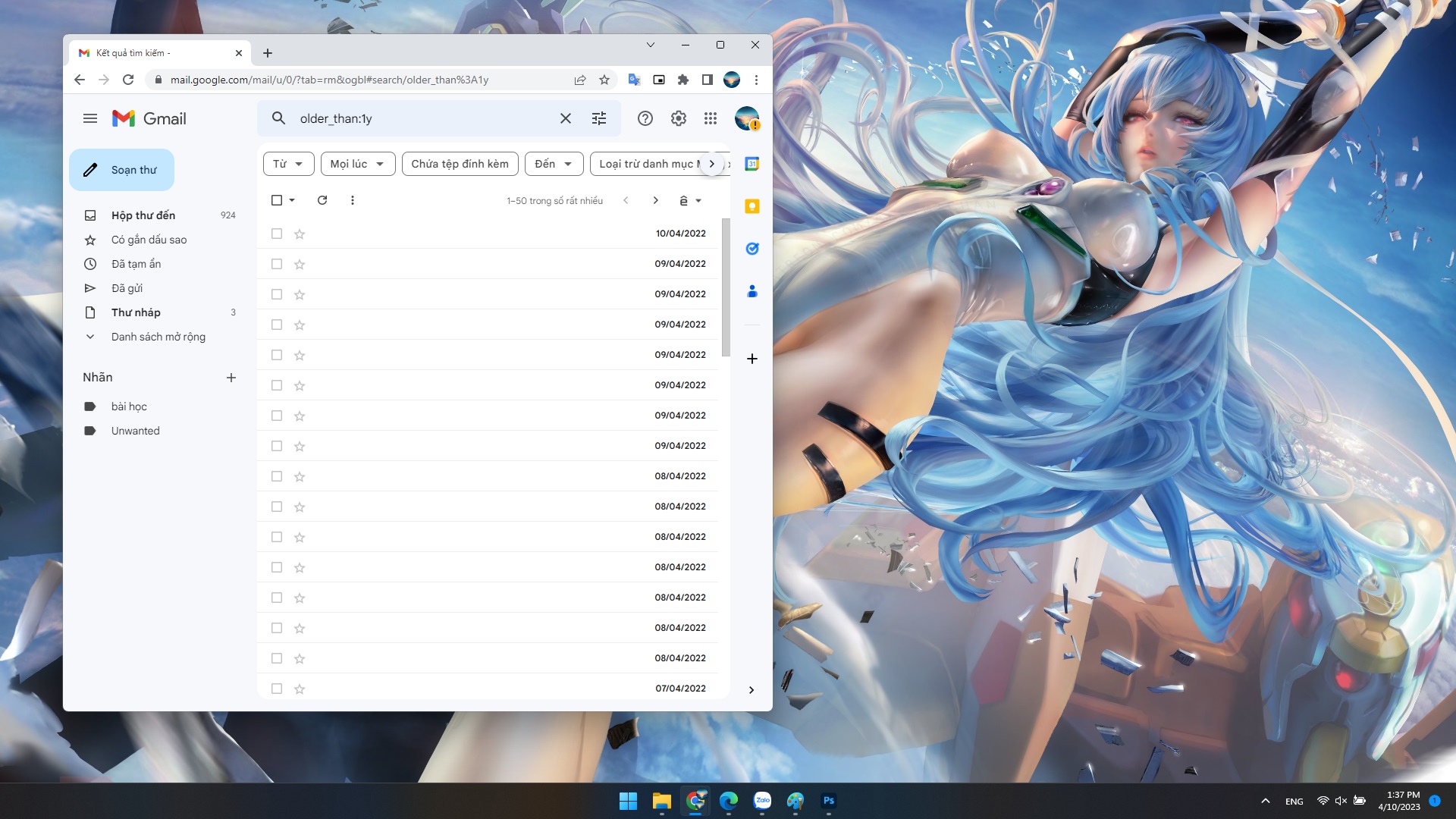The width and height of the screenshot is (1456, 819).
Task: Open the more options three-dot menu in toolbar
Action: pyautogui.click(x=353, y=200)
